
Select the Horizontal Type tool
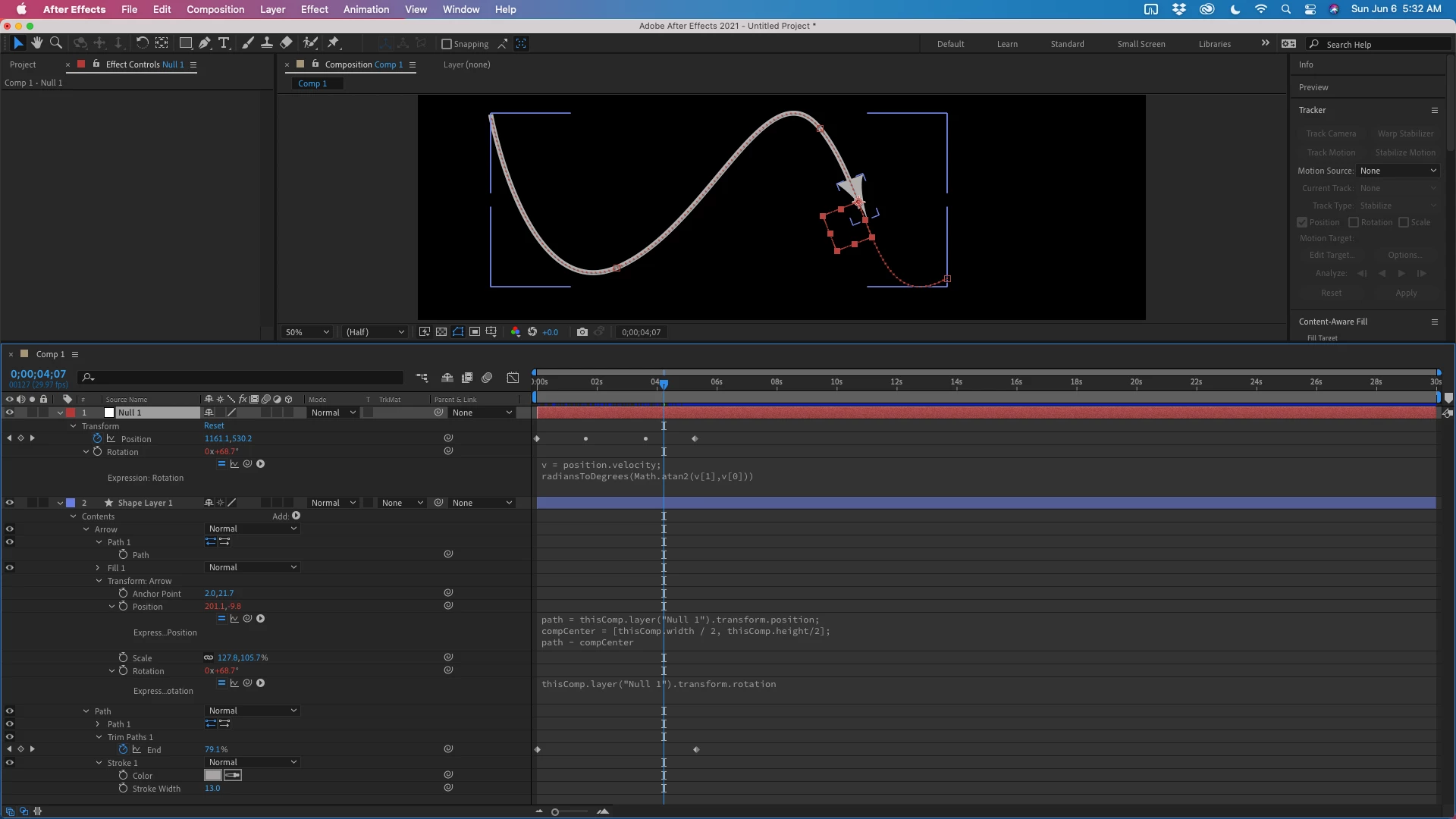pyautogui.click(x=224, y=43)
